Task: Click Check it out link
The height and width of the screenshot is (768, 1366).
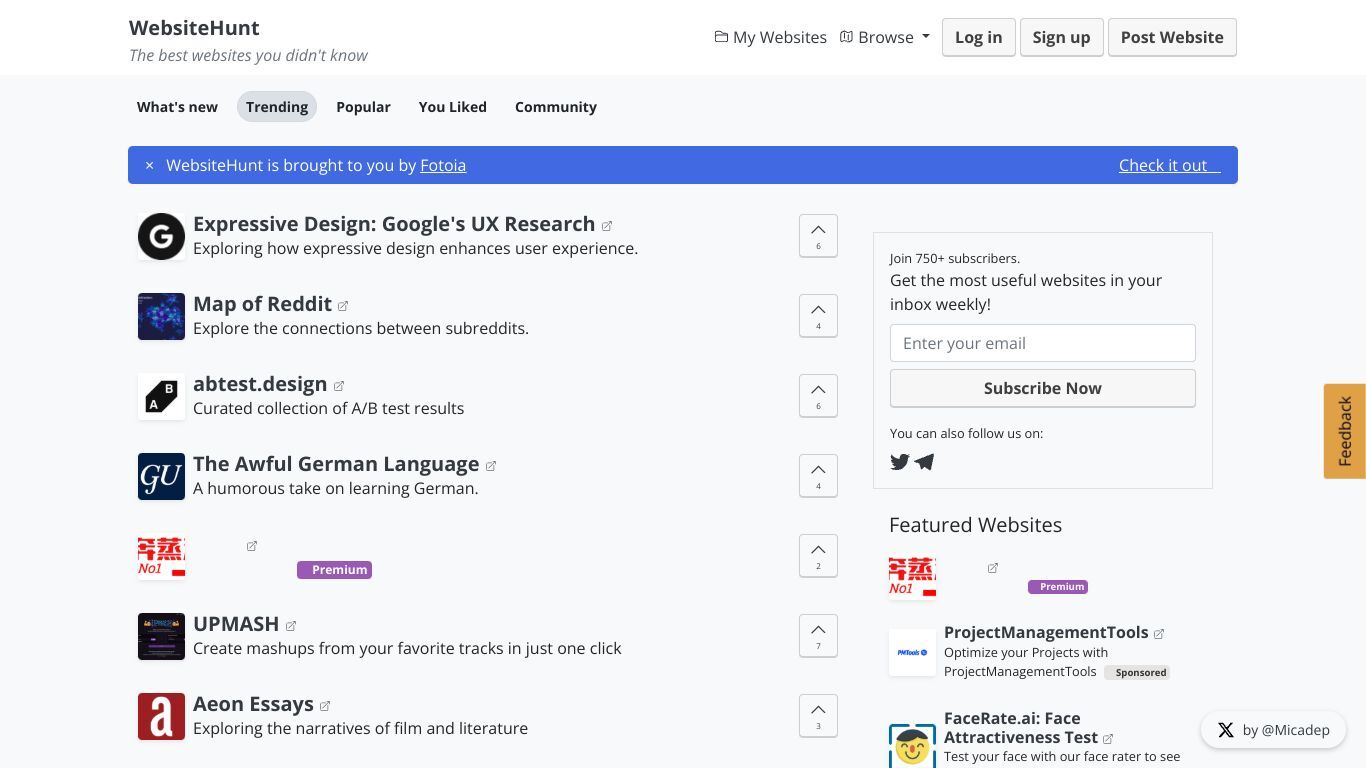Action: click(1169, 165)
